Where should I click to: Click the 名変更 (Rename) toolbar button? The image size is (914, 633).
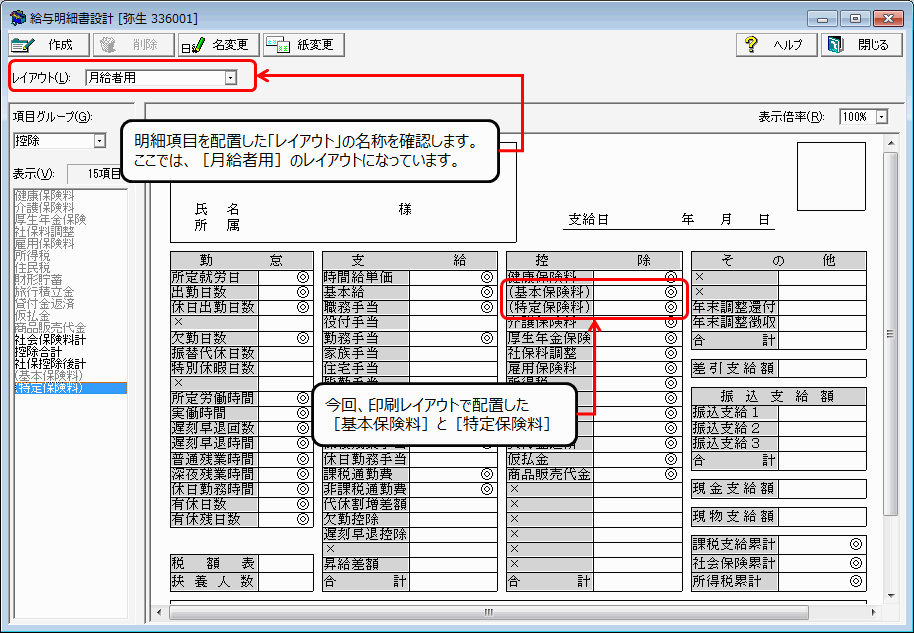pos(218,45)
